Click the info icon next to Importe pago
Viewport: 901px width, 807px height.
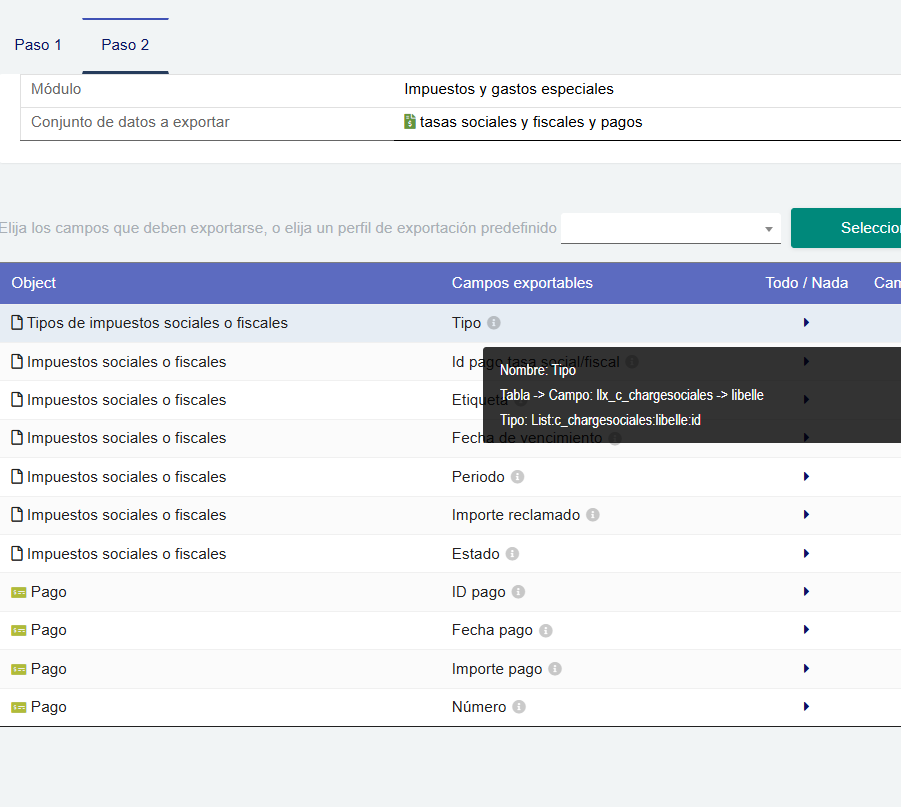point(555,669)
